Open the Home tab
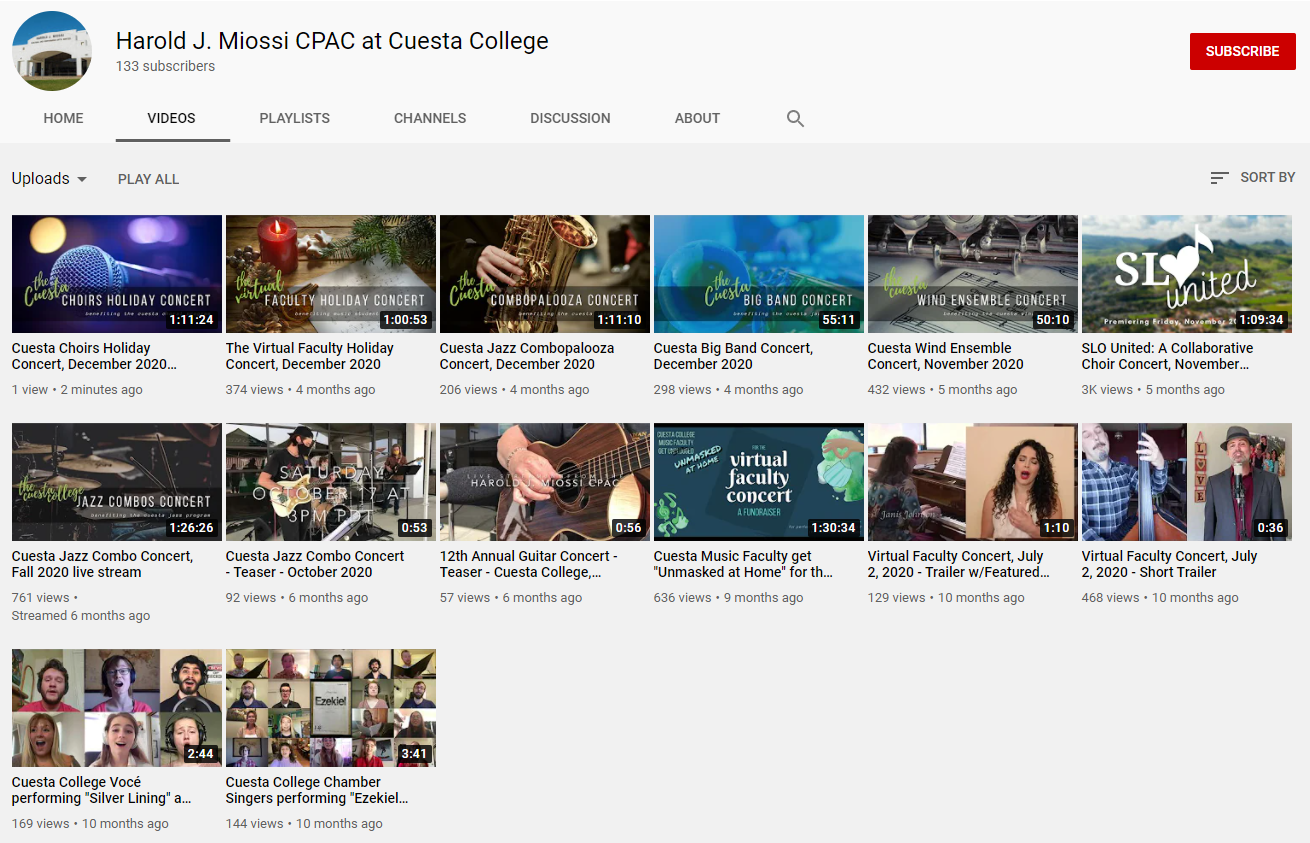This screenshot has height=843, width=1310. coord(63,118)
